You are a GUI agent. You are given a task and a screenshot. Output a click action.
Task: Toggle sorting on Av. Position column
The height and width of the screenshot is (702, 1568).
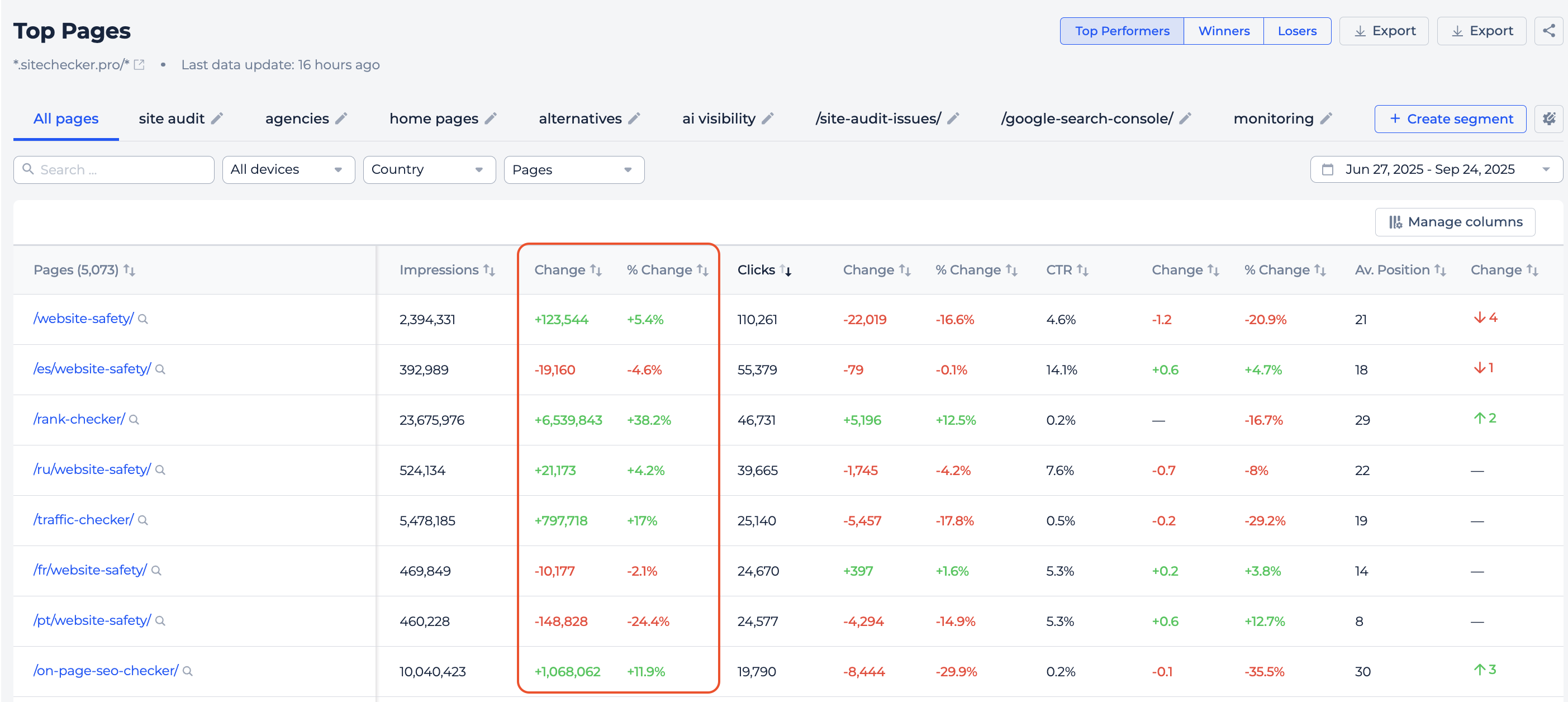tap(1439, 271)
